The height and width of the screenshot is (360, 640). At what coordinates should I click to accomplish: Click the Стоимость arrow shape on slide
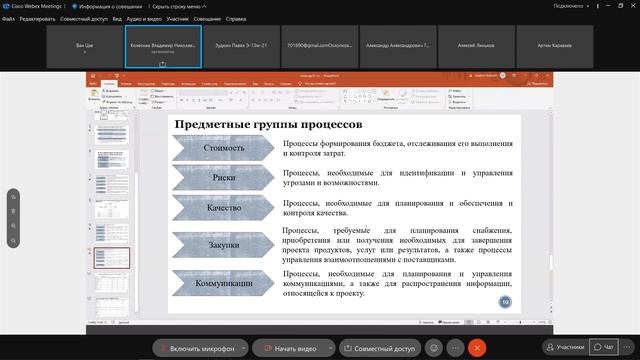[223, 148]
